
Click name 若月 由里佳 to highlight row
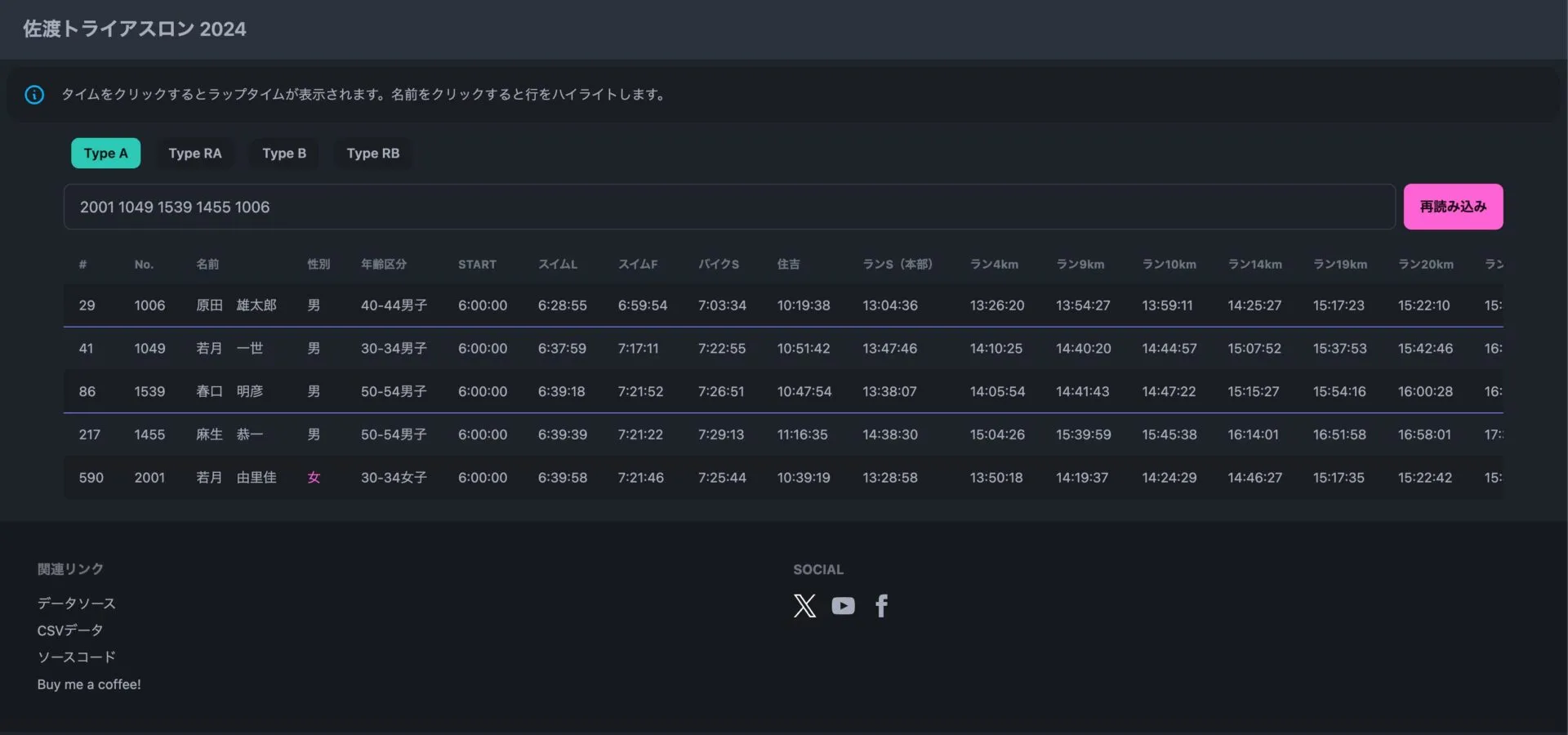pyautogui.click(x=236, y=478)
